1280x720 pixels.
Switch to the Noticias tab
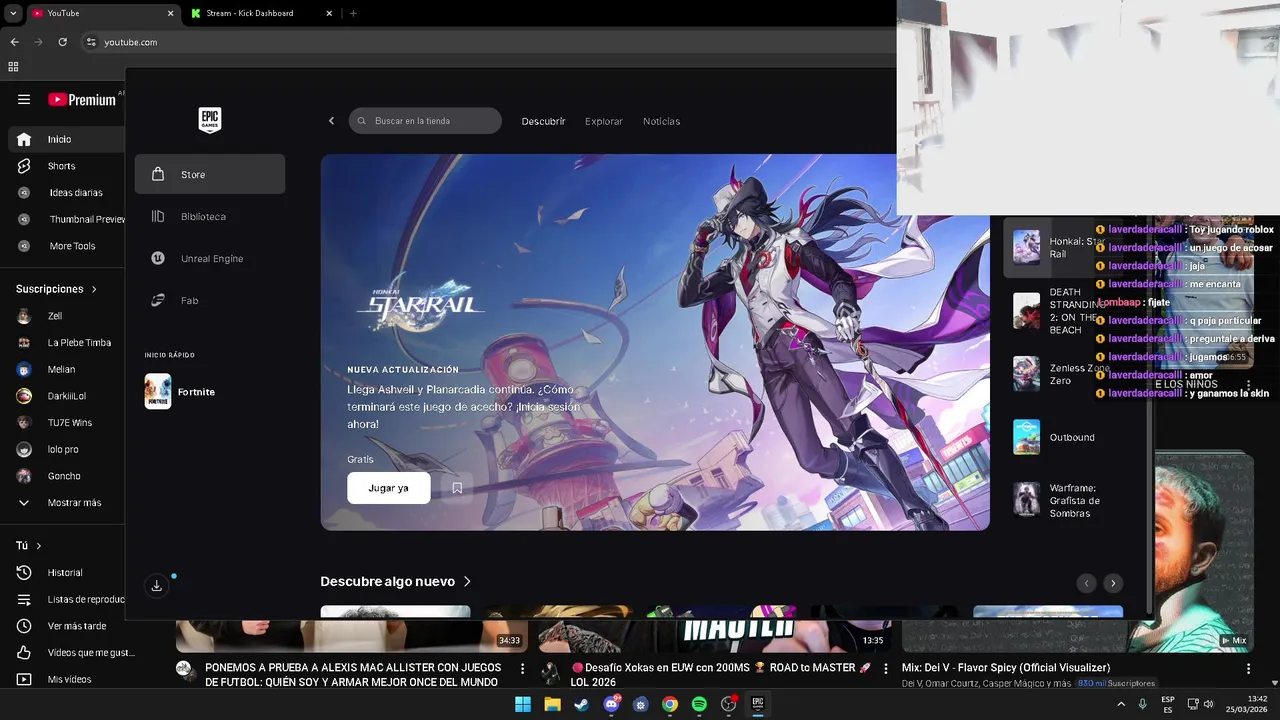click(661, 121)
